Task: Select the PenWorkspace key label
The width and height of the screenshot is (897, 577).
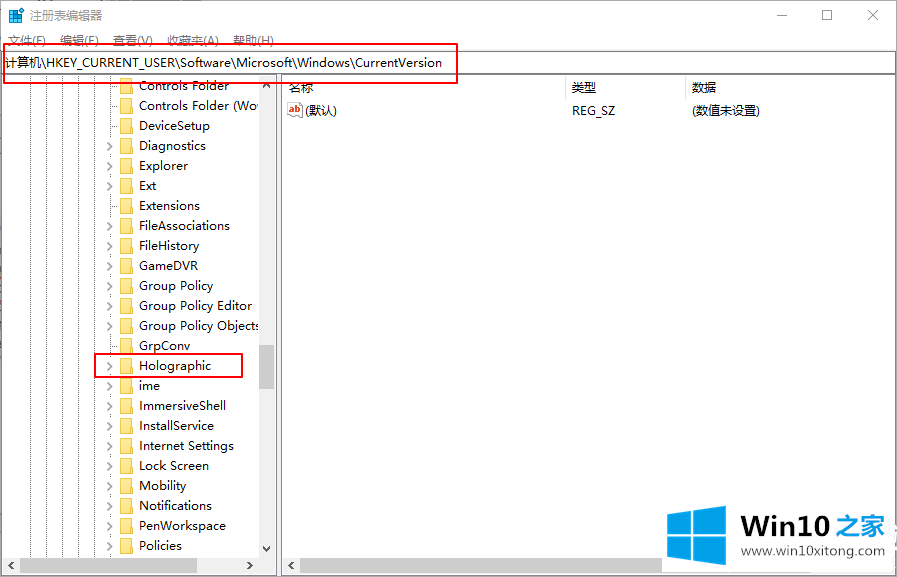Action: (182, 526)
